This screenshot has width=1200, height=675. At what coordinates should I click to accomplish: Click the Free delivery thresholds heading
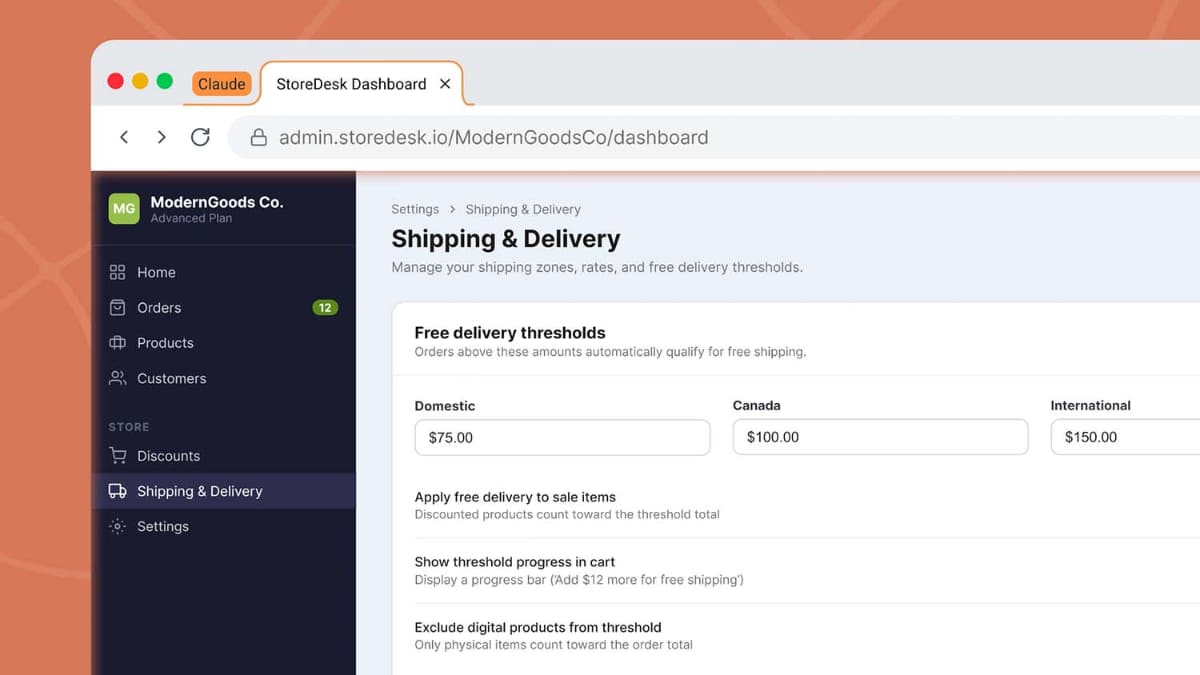tap(510, 333)
